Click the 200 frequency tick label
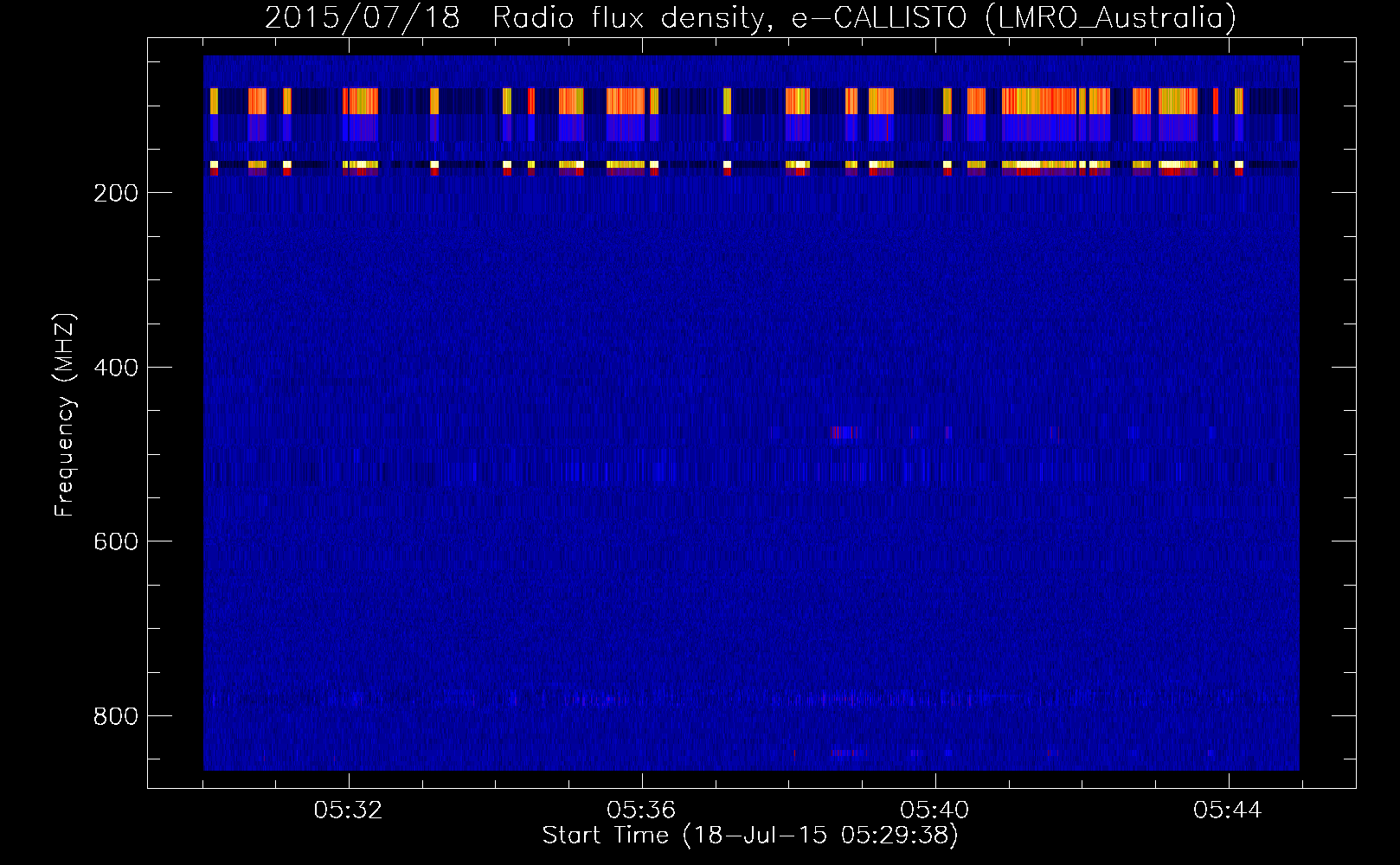The image size is (1400, 865). pos(116,193)
